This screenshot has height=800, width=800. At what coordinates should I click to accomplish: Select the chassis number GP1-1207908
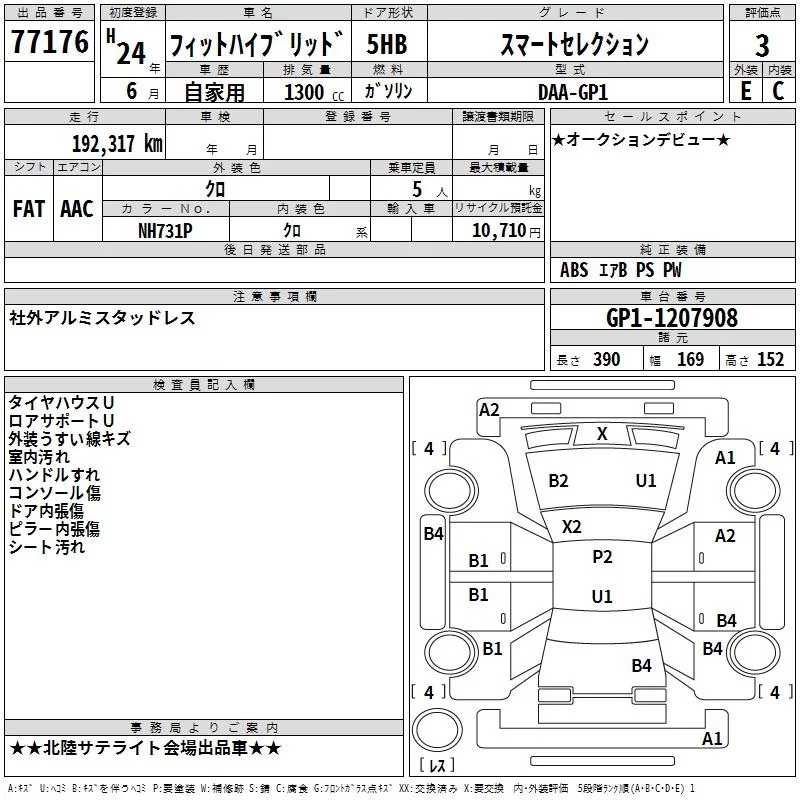tap(672, 318)
